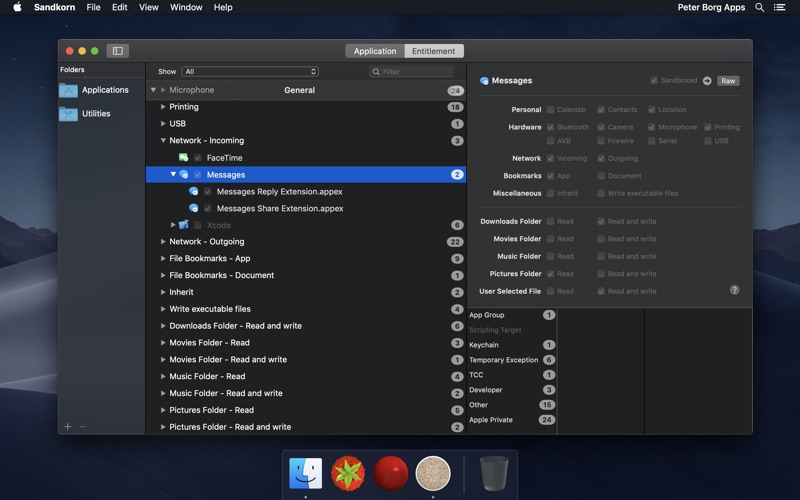Screen dimensions: 800x500
Task: Select the Other entry
Action: point(512,405)
